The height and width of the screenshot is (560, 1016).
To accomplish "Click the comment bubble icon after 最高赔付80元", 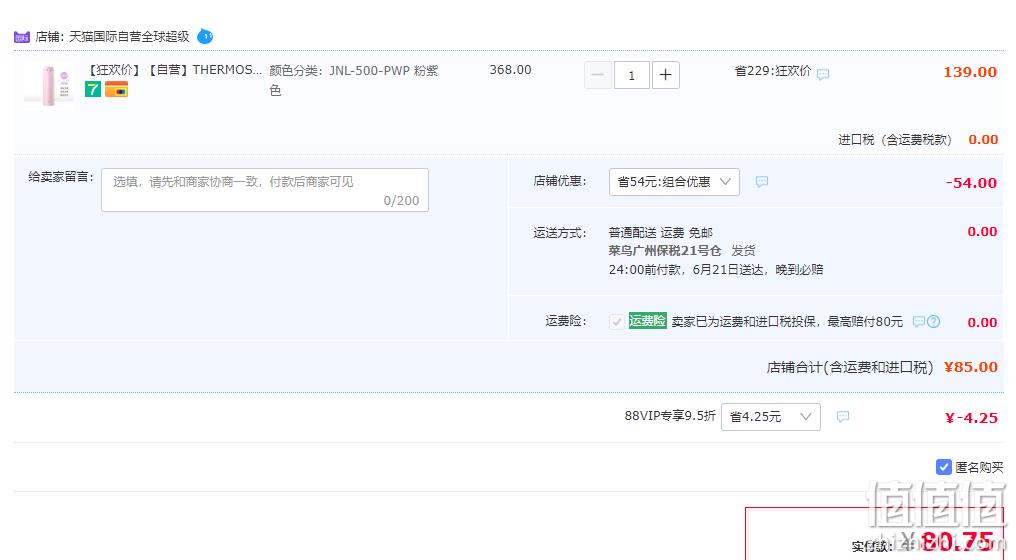I will coord(918,321).
